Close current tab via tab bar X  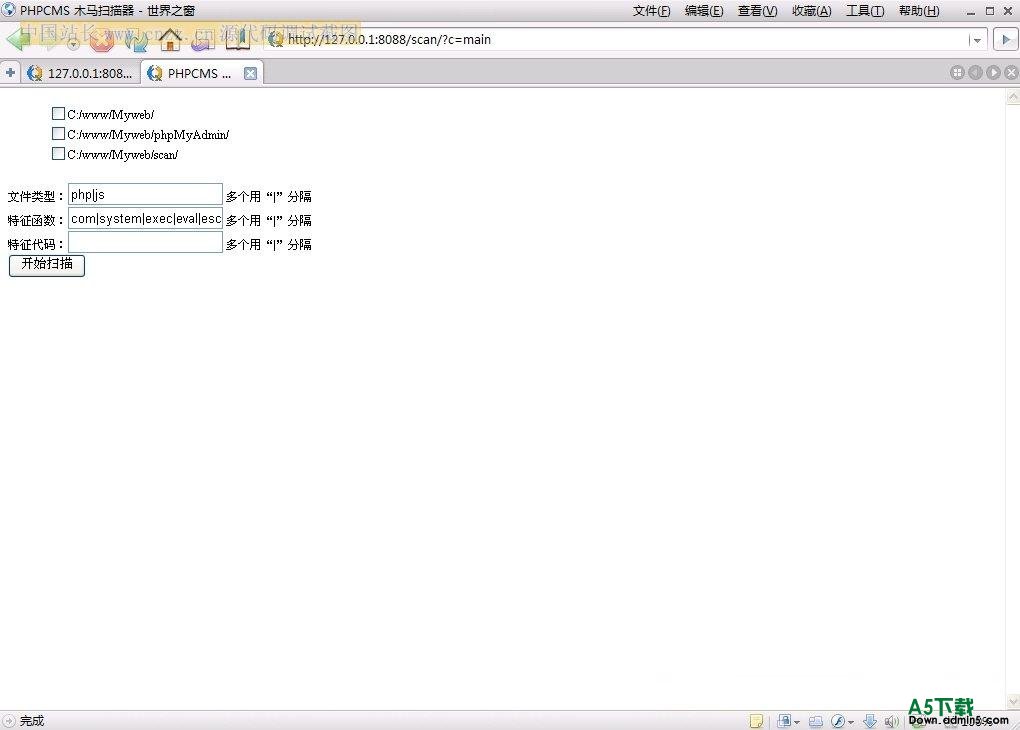click(1011, 73)
